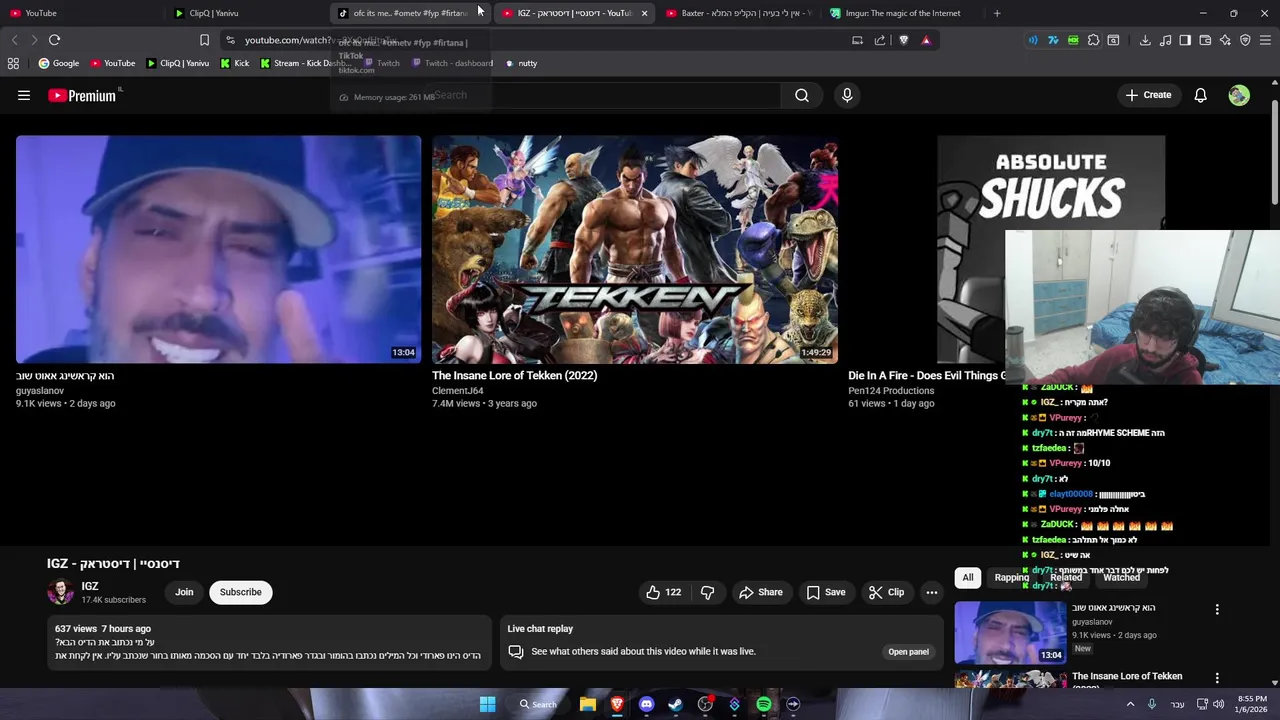Image resolution: width=1280 pixels, height=720 pixels.
Task: Switch to the Baxter YouTube tab
Action: click(x=738, y=13)
